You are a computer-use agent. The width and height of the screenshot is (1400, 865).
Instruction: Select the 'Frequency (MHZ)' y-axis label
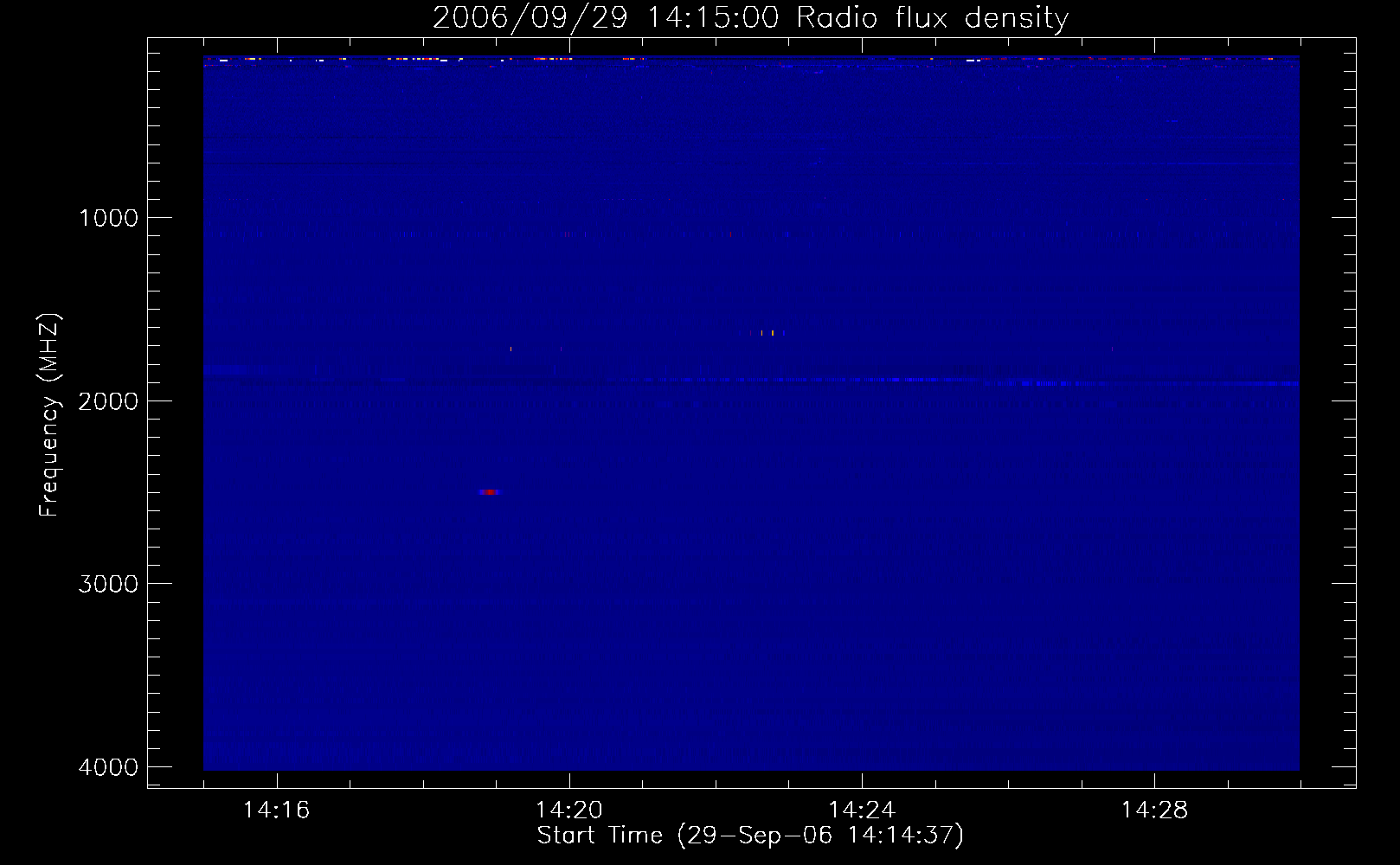(x=49, y=416)
